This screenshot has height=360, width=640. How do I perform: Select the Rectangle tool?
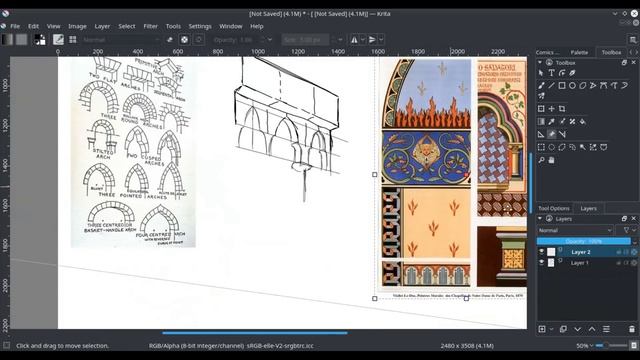click(x=562, y=86)
